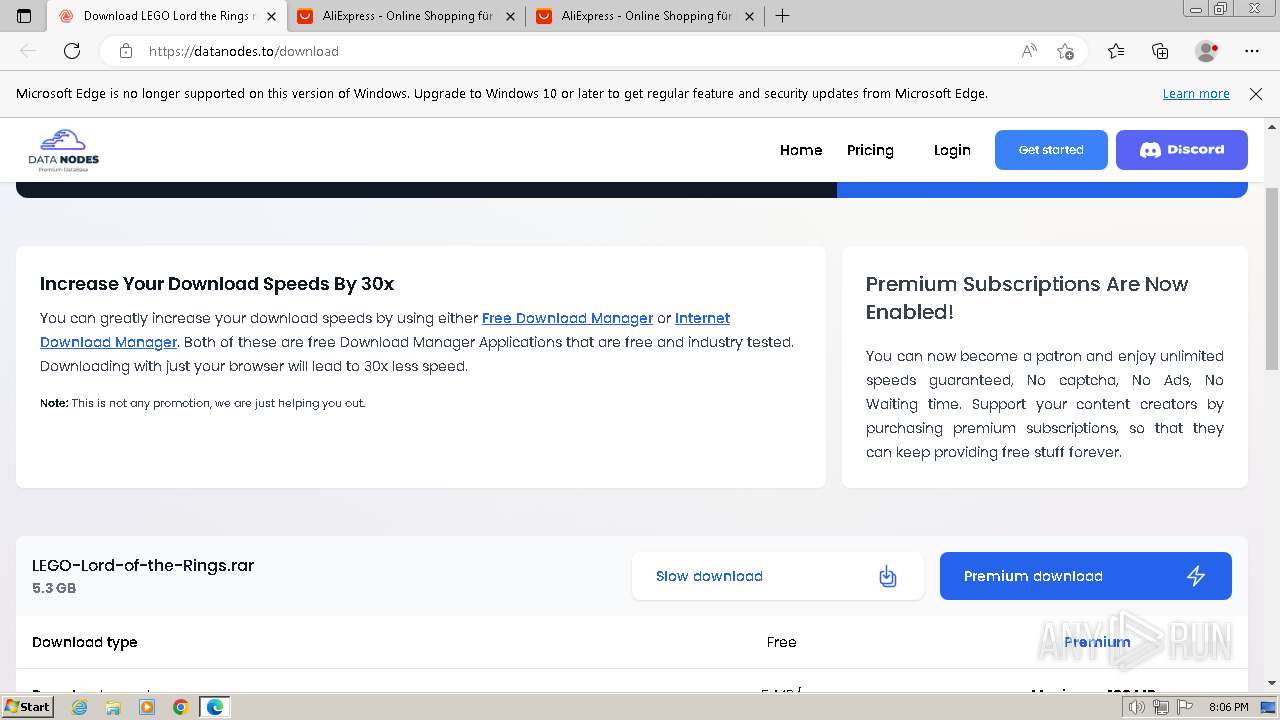1280x720 pixels.
Task: Click the Edge taskbar icon
Action: click(214, 707)
